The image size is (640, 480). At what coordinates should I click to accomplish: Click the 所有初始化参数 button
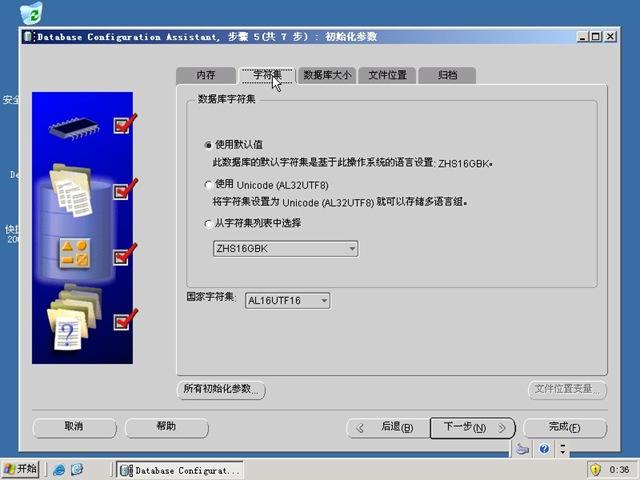coord(221,390)
